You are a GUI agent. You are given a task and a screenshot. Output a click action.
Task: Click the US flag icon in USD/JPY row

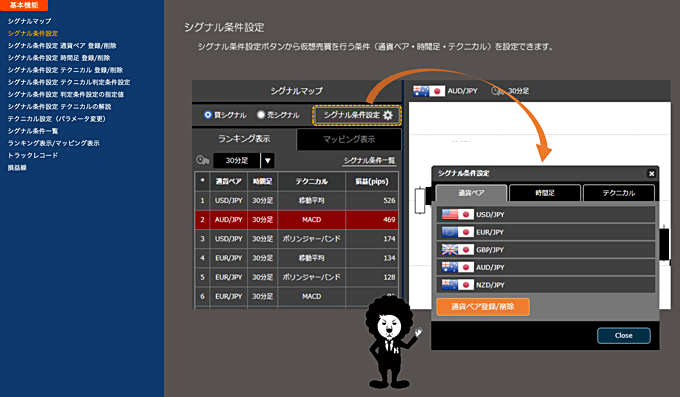450,214
